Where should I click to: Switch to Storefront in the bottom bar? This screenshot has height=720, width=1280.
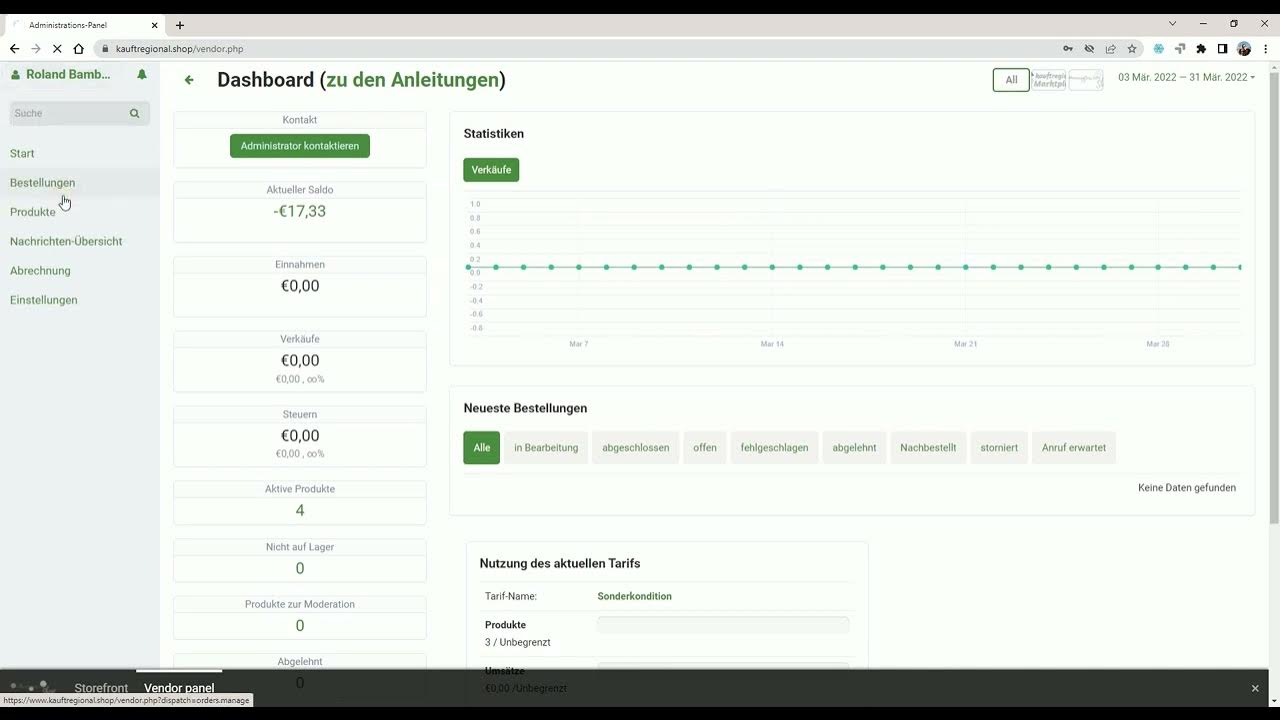101,688
